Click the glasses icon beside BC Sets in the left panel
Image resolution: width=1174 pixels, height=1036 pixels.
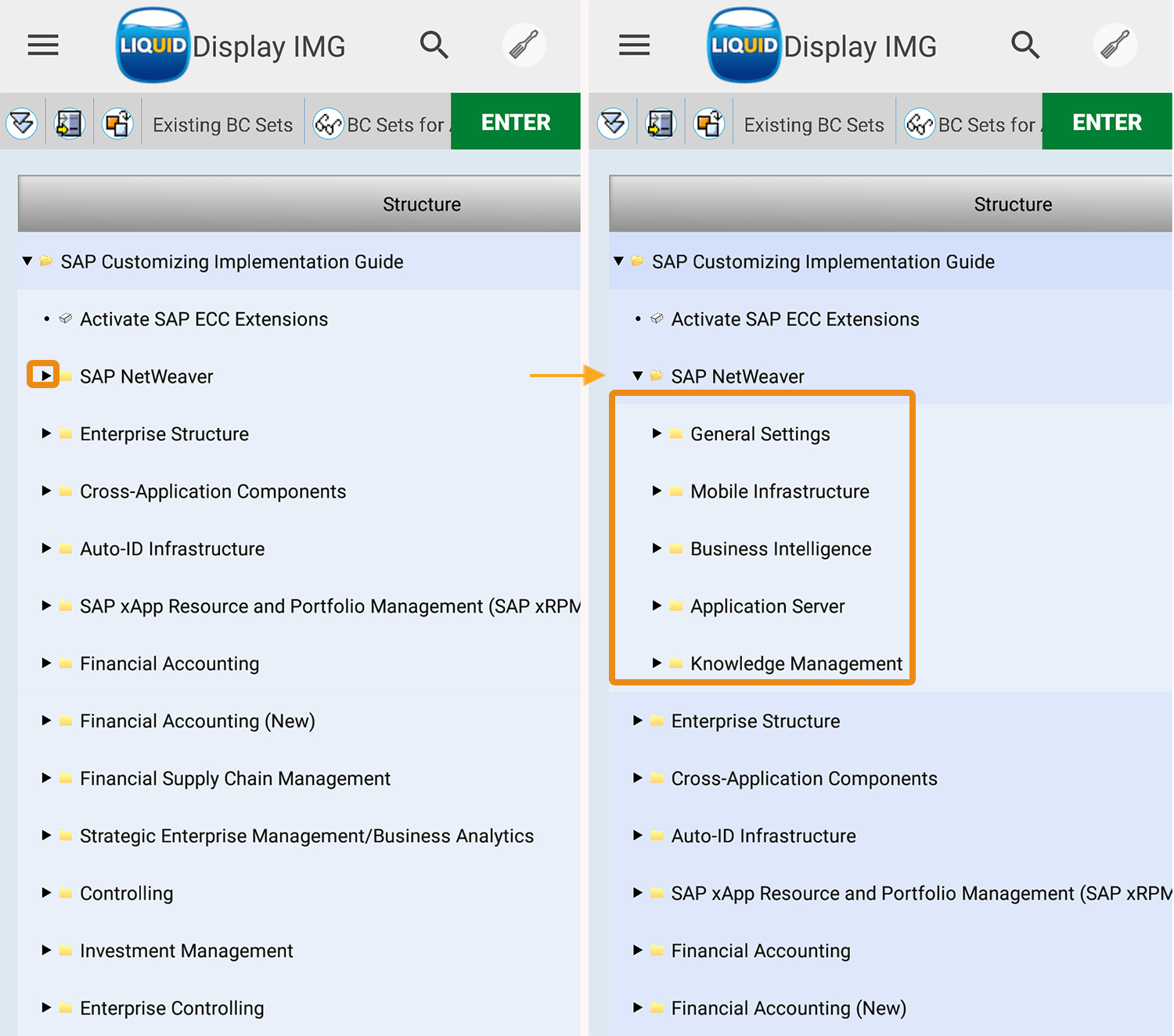(328, 124)
